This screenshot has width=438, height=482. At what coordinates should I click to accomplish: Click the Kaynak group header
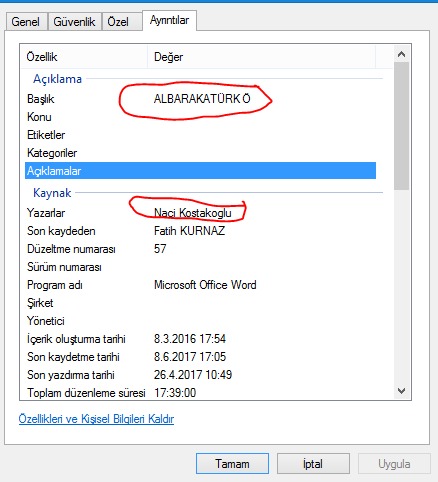pos(52,193)
